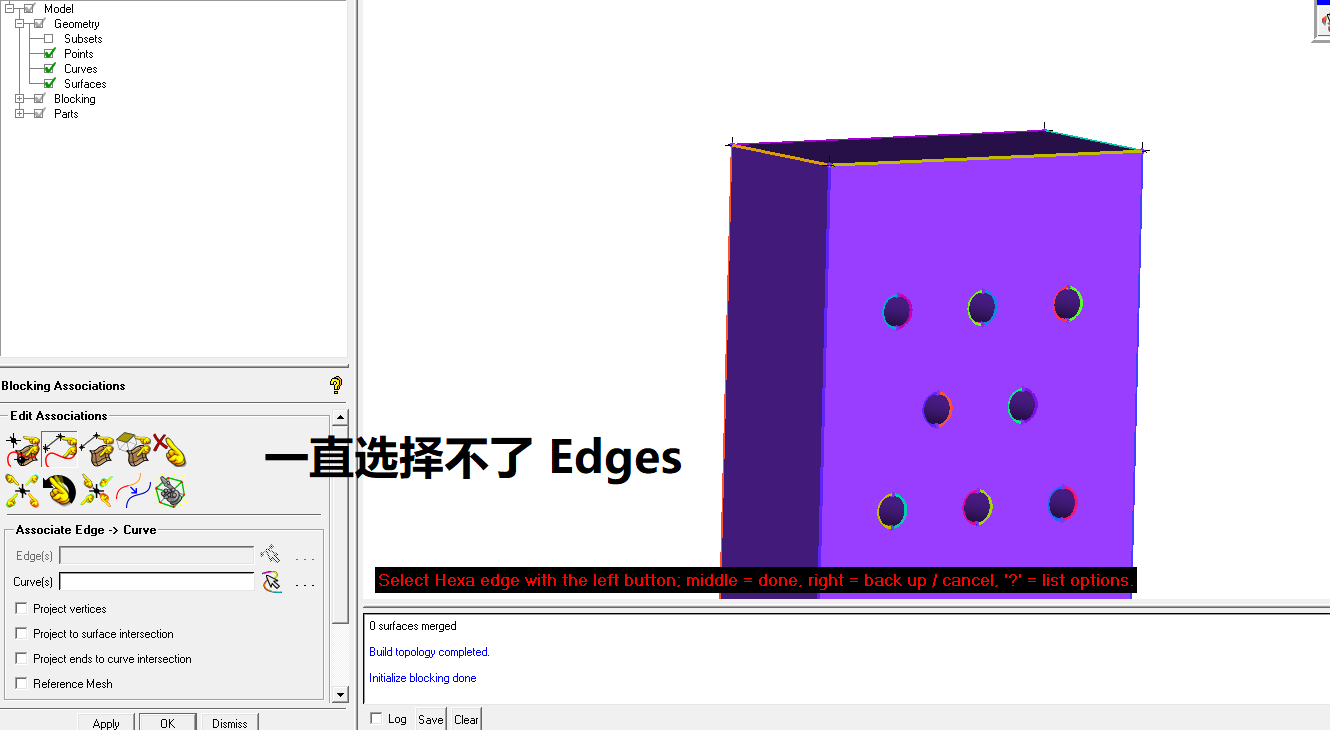Viewport: 1330px width, 730px height.
Task: Click the Curve(s) selection picker icon
Action: pyautogui.click(x=271, y=582)
